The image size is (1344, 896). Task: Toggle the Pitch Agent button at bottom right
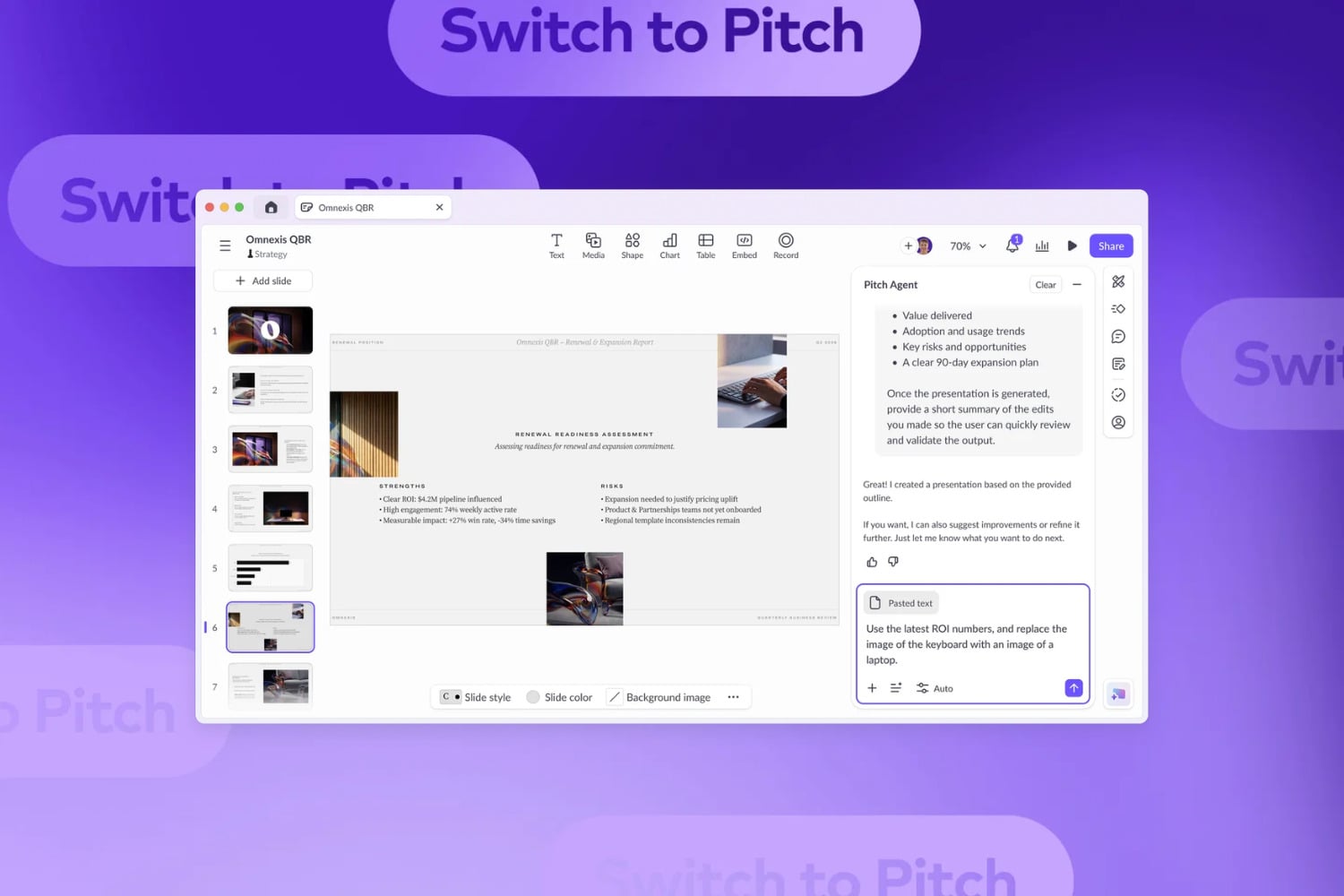[x=1118, y=694]
